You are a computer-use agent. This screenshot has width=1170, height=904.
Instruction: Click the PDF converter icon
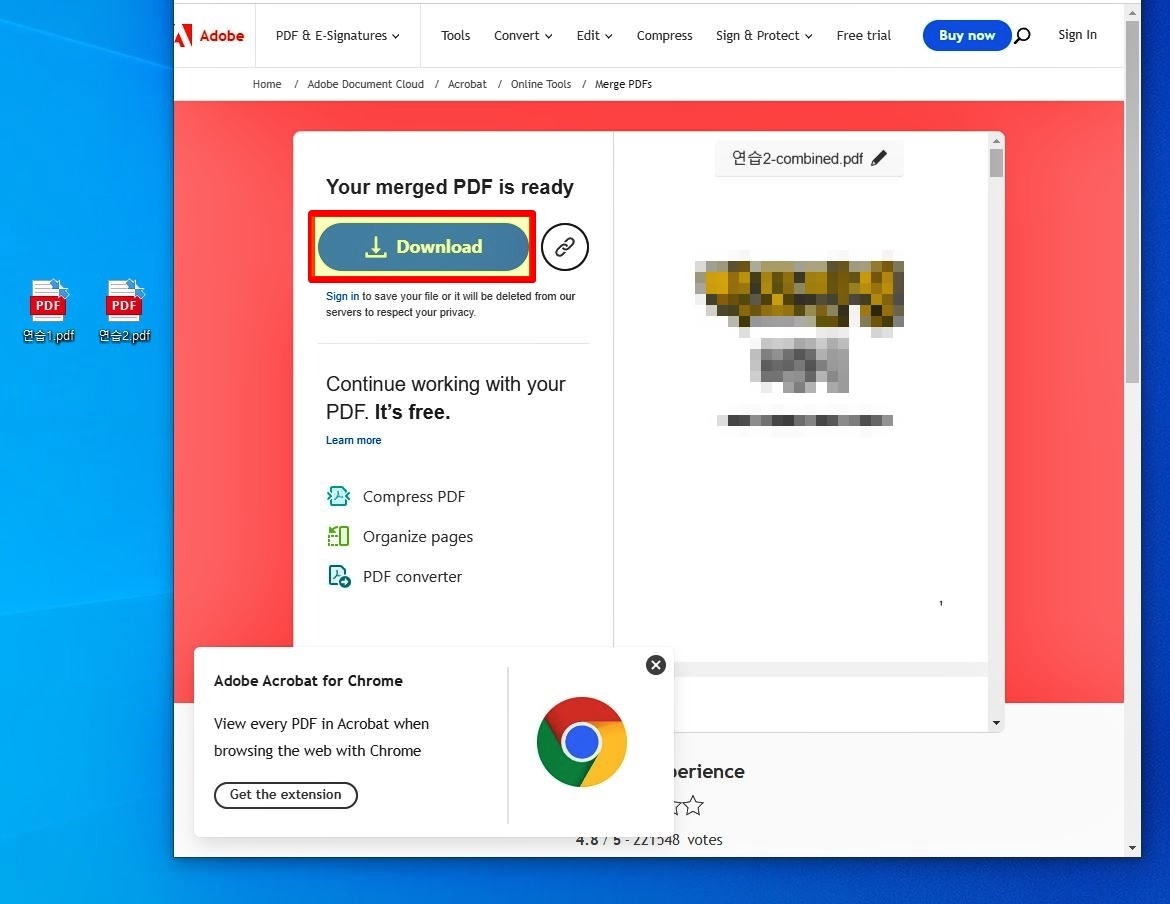339,577
